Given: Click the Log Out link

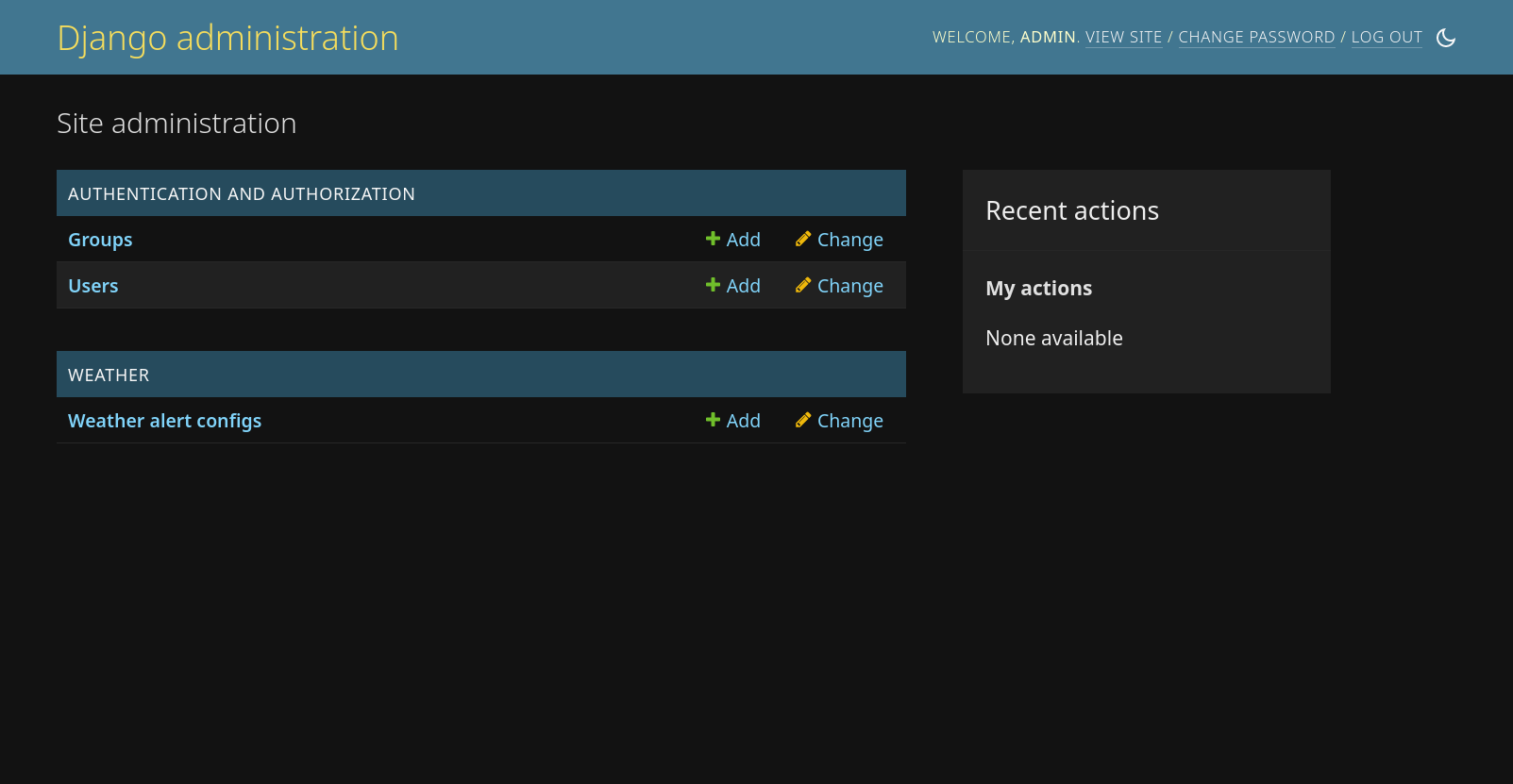Looking at the screenshot, I should tap(1387, 37).
